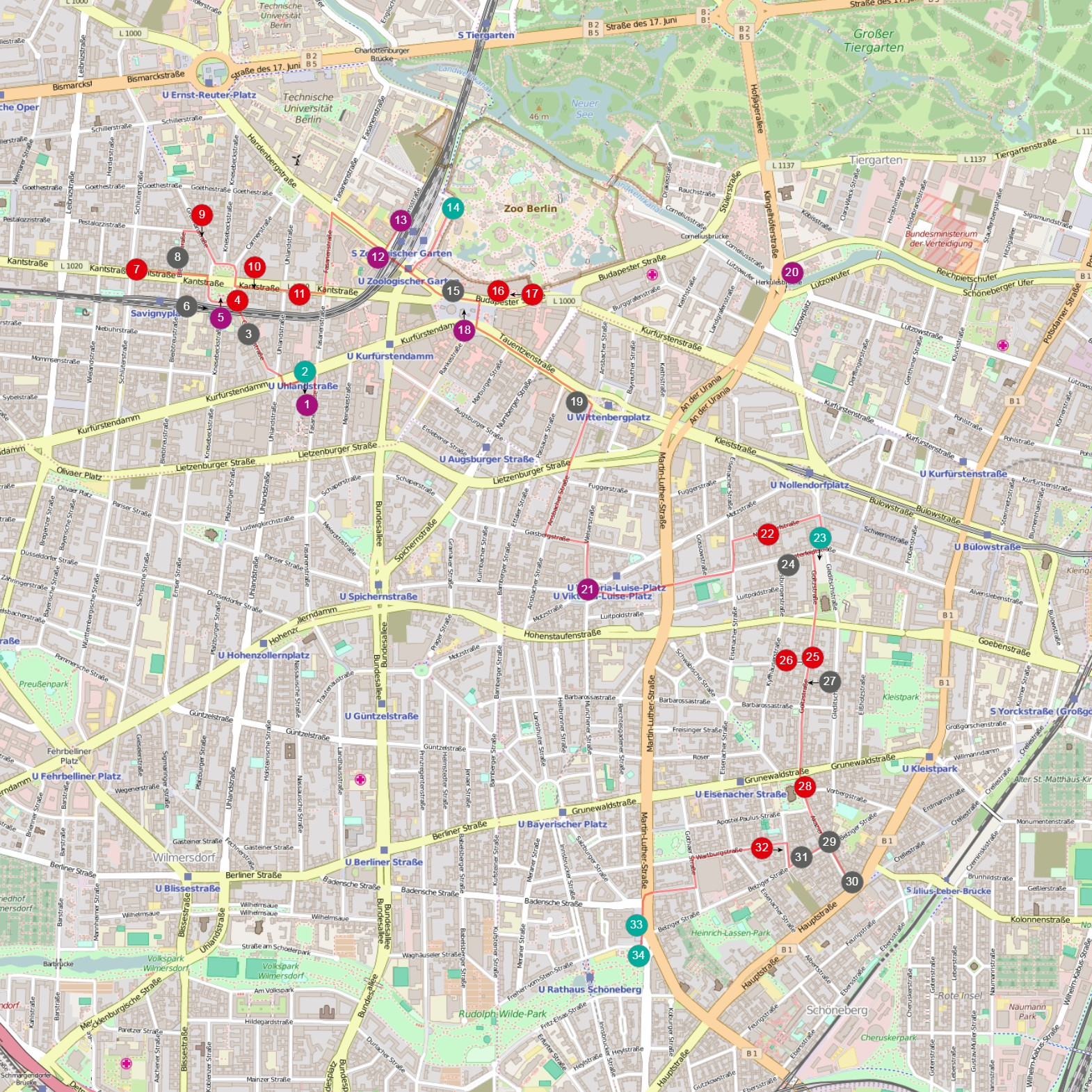Click the U Hohenzollernplatz station label
Image resolution: width=1092 pixels, height=1092 pixels.
pos(264,656)
